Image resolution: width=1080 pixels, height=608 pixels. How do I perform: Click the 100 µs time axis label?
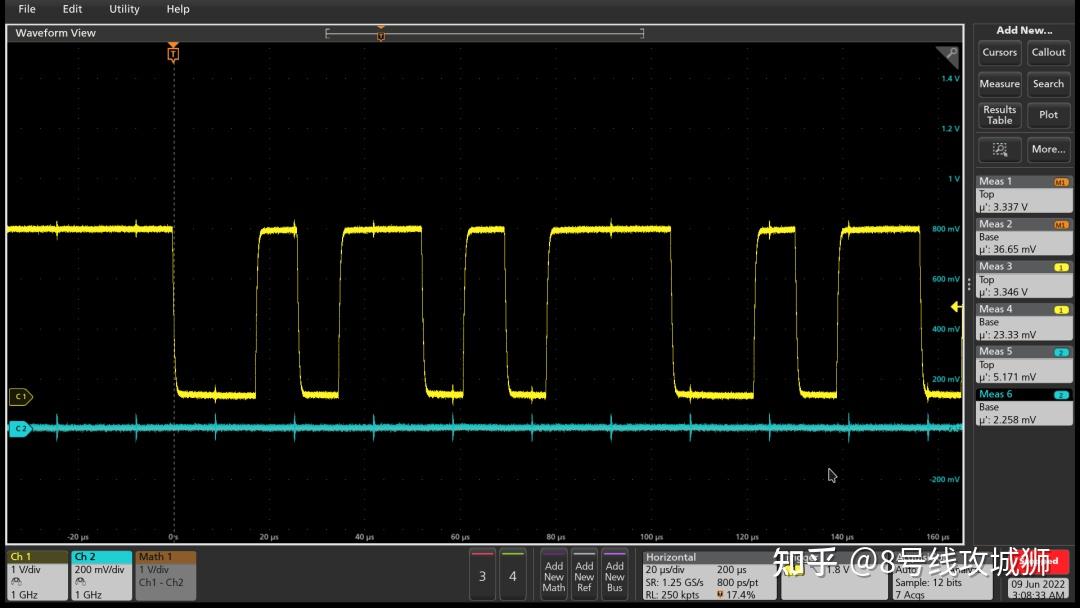coord(651,536)
